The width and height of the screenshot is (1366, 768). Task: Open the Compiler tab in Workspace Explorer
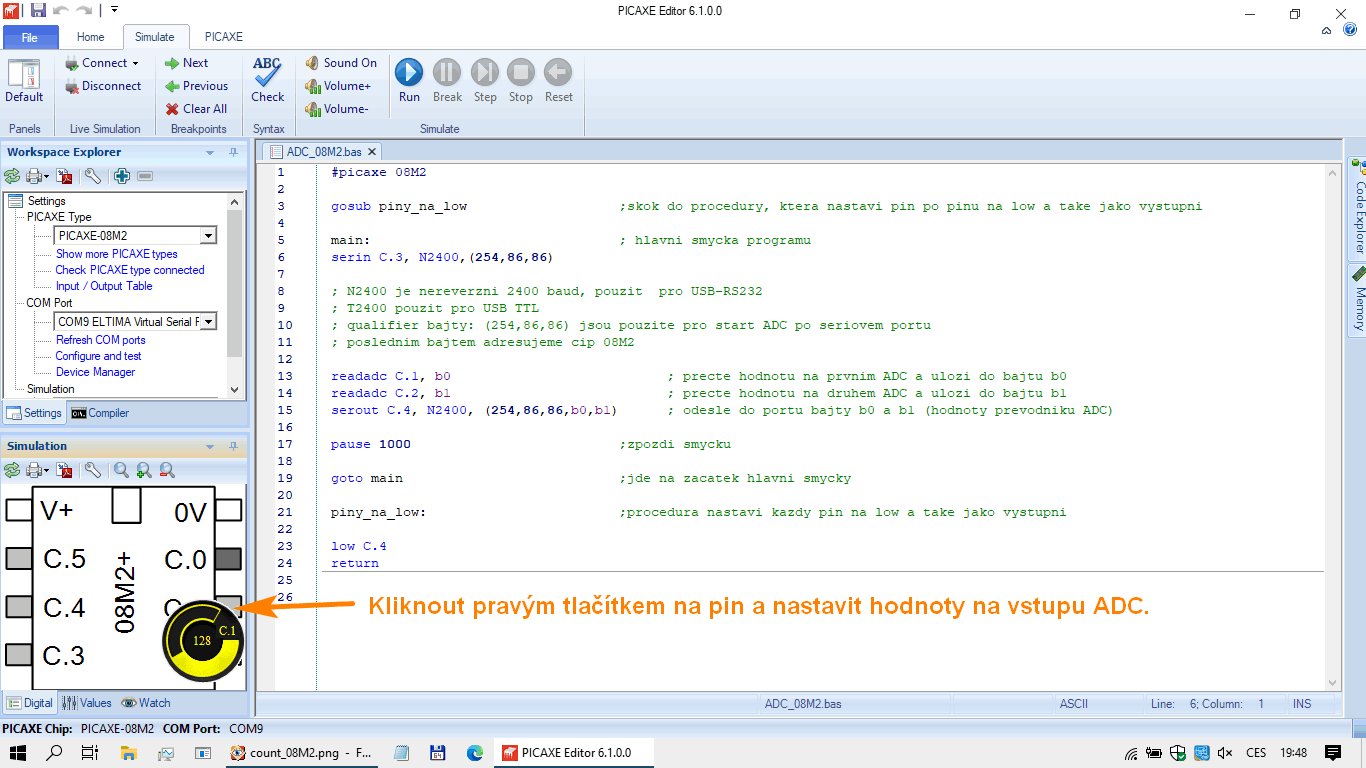[x=100, y=413]
